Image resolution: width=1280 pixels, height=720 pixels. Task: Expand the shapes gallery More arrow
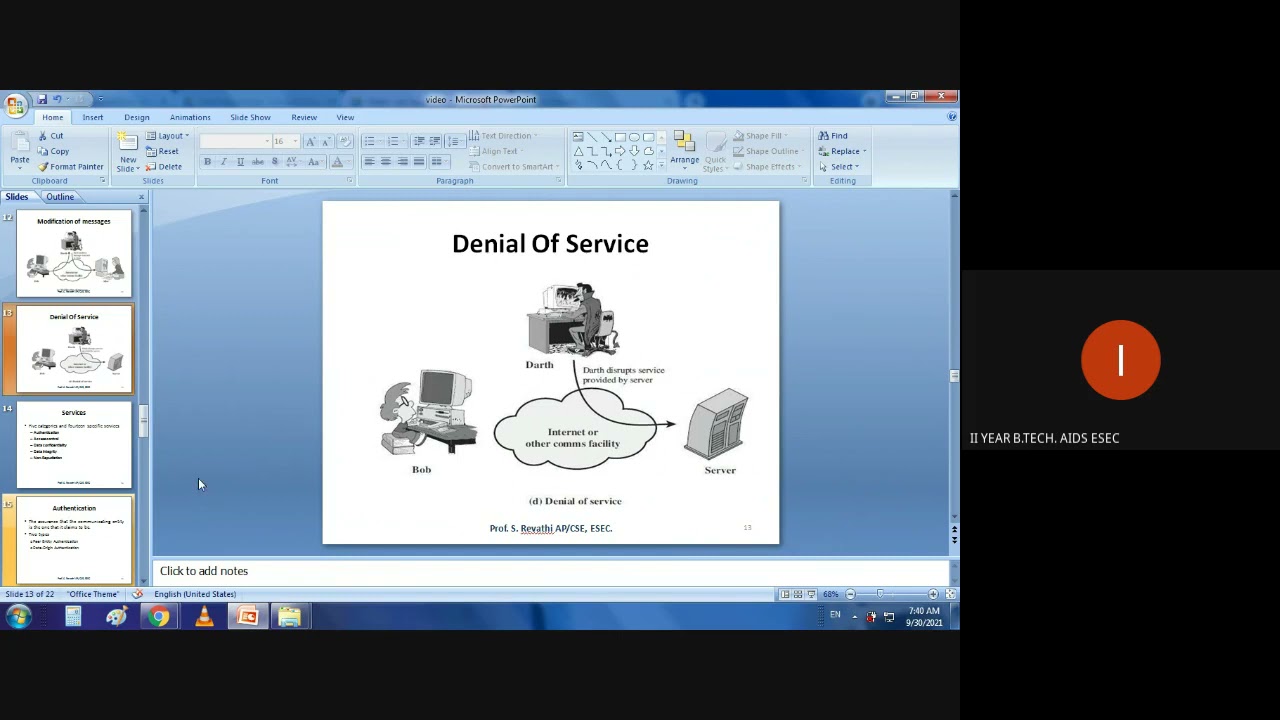click(662, 165)
